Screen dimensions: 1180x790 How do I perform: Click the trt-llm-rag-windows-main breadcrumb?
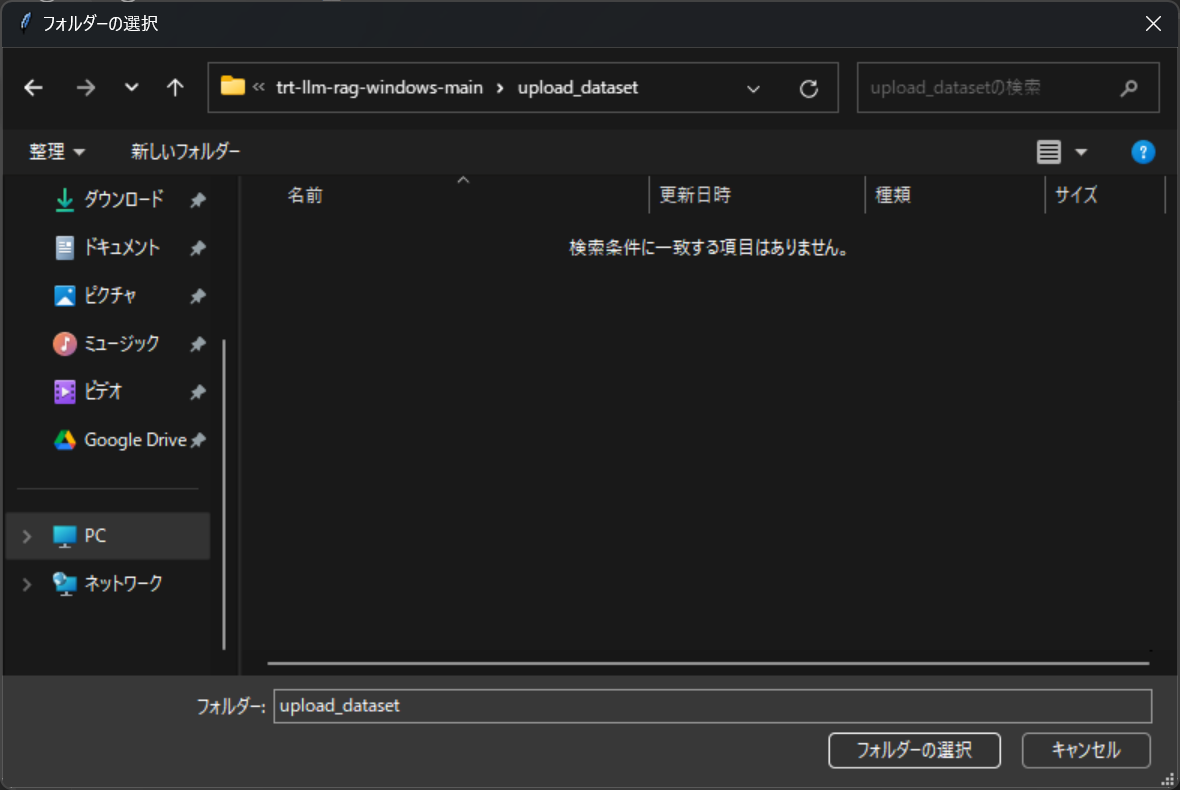379,87
